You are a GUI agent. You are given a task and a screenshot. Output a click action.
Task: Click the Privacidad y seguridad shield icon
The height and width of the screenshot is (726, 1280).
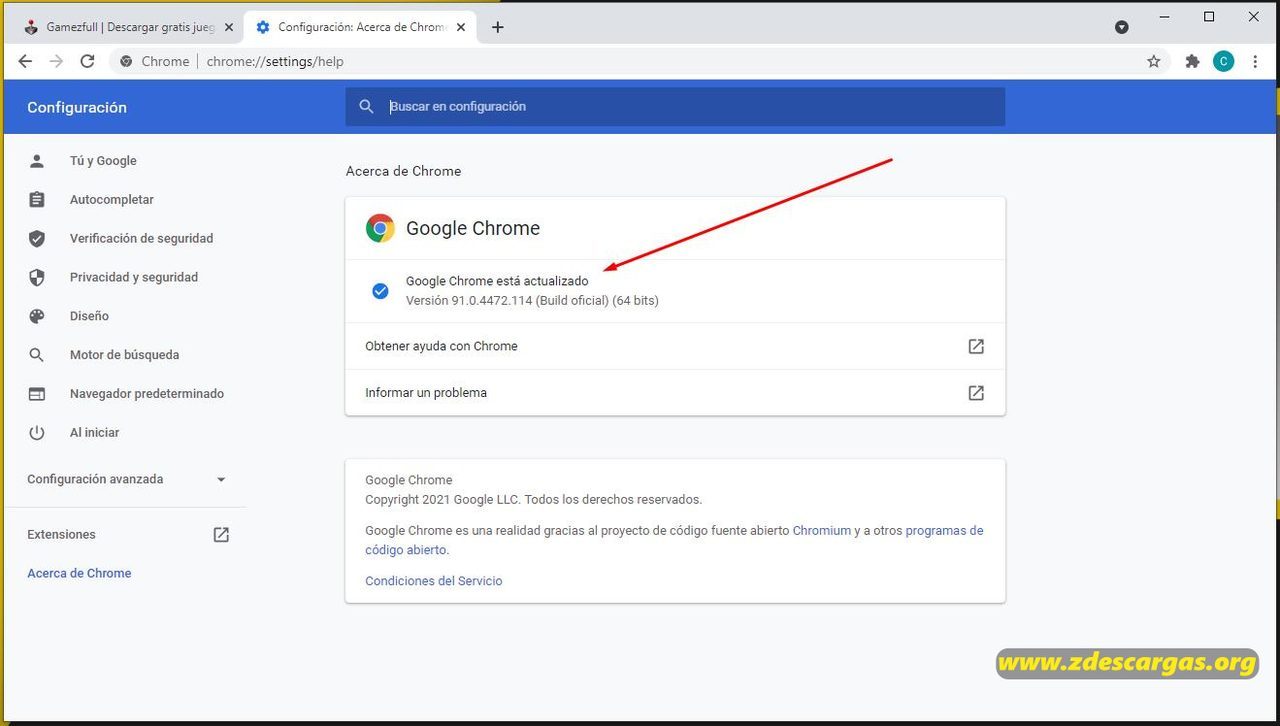coord(37,277)
